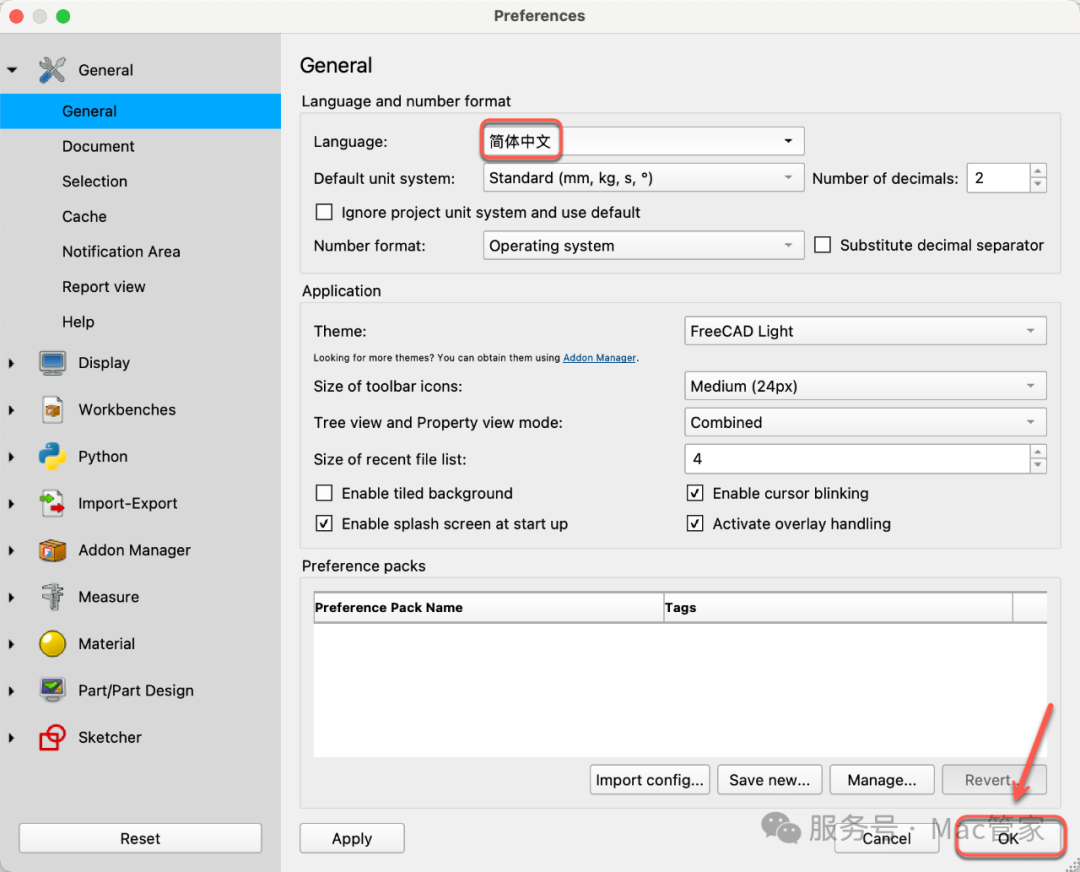
Task: Click the Import-Export icon
Action: coord(52,504)
